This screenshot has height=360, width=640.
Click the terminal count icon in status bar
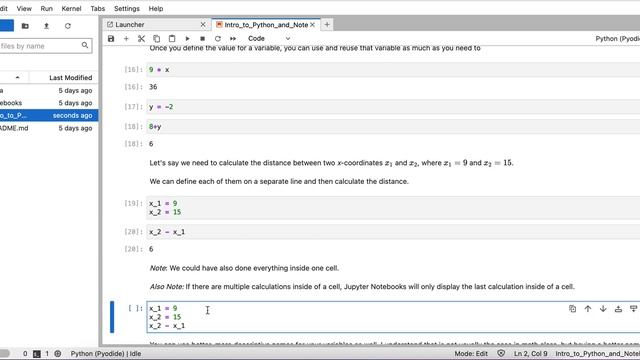(x=37, y=354)
